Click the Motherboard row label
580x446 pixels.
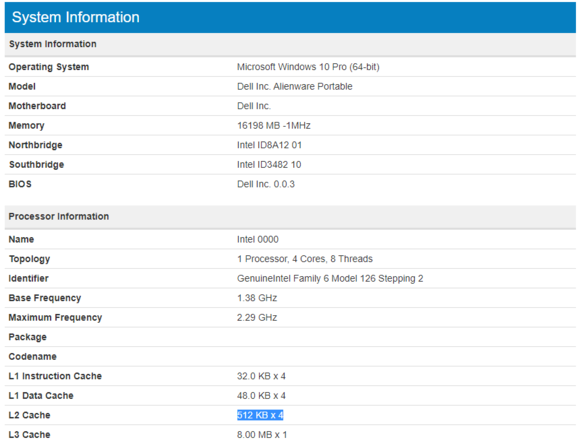pyautogui.click(x=37, y=106)
